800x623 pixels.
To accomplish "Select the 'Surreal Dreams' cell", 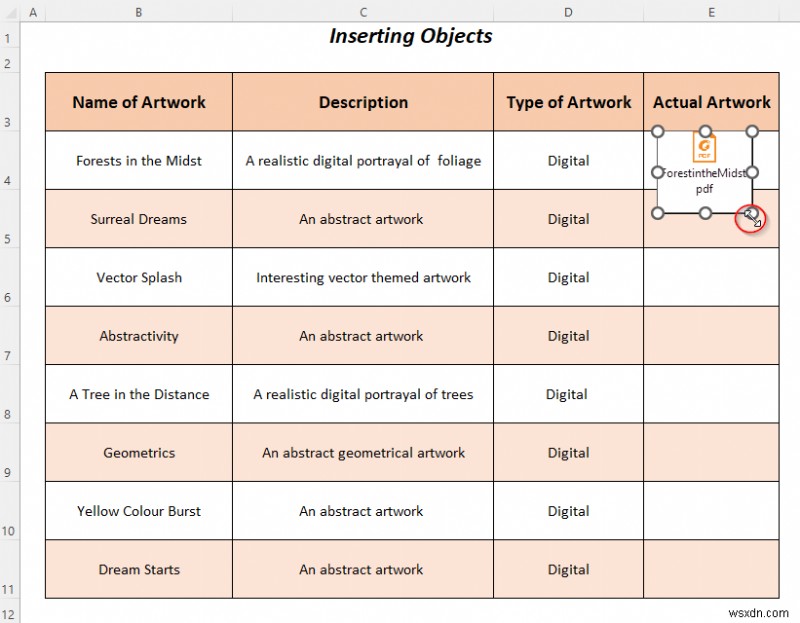I will 139,219.
